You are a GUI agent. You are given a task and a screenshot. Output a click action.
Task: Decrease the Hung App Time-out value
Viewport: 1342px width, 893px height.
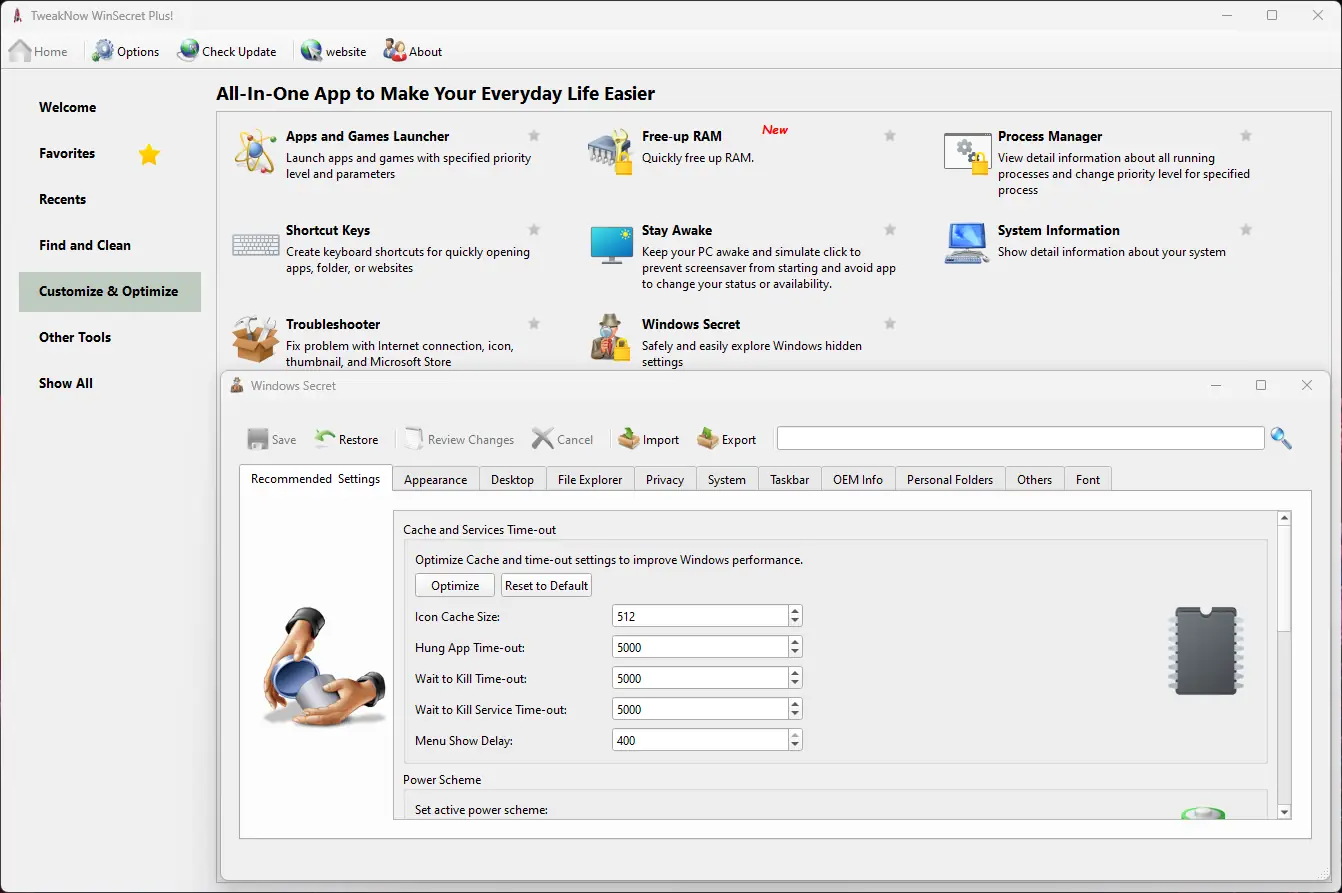(795, 653)
